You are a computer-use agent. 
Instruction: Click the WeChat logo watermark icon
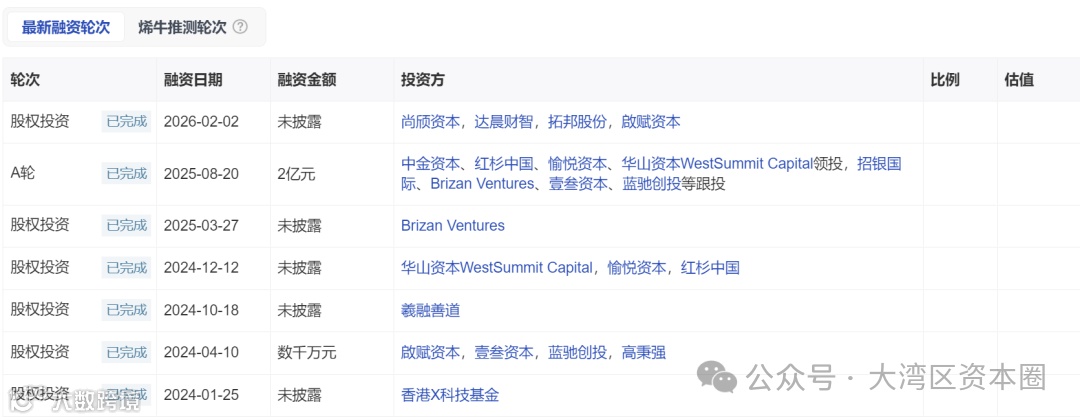tap(717, 378)
